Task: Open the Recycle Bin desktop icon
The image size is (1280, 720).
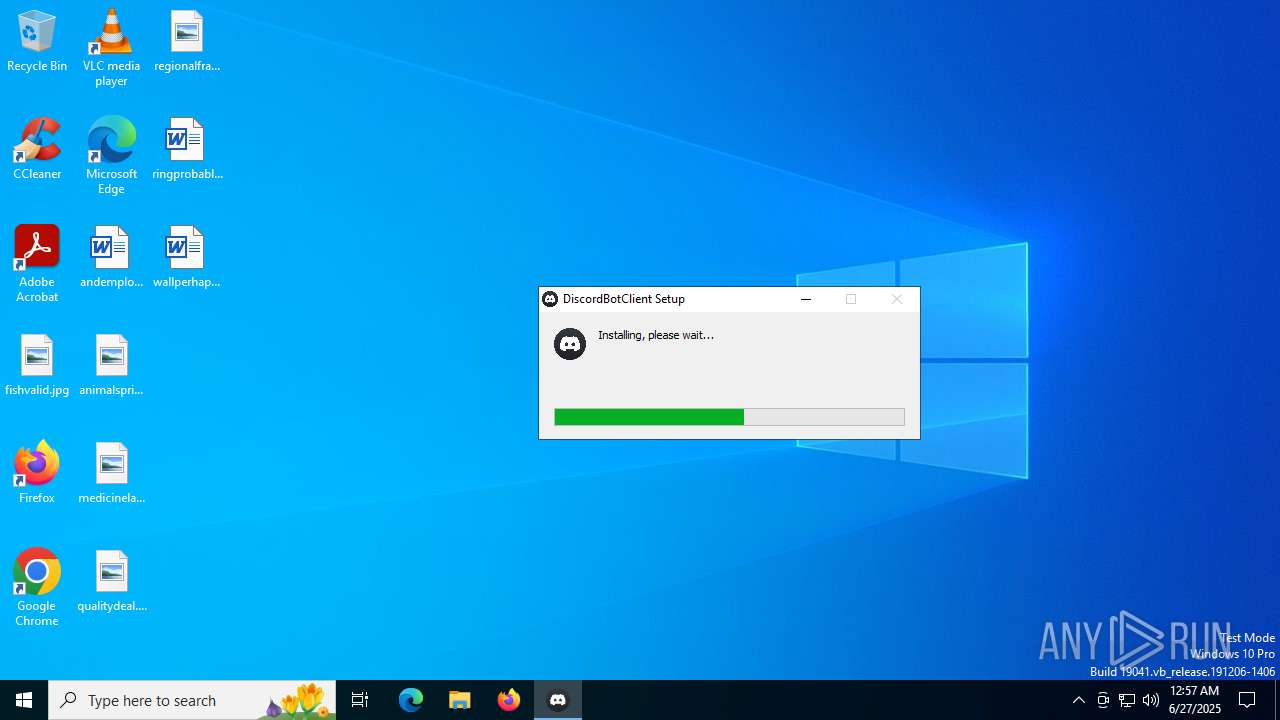Action: (x=37, y=42)
